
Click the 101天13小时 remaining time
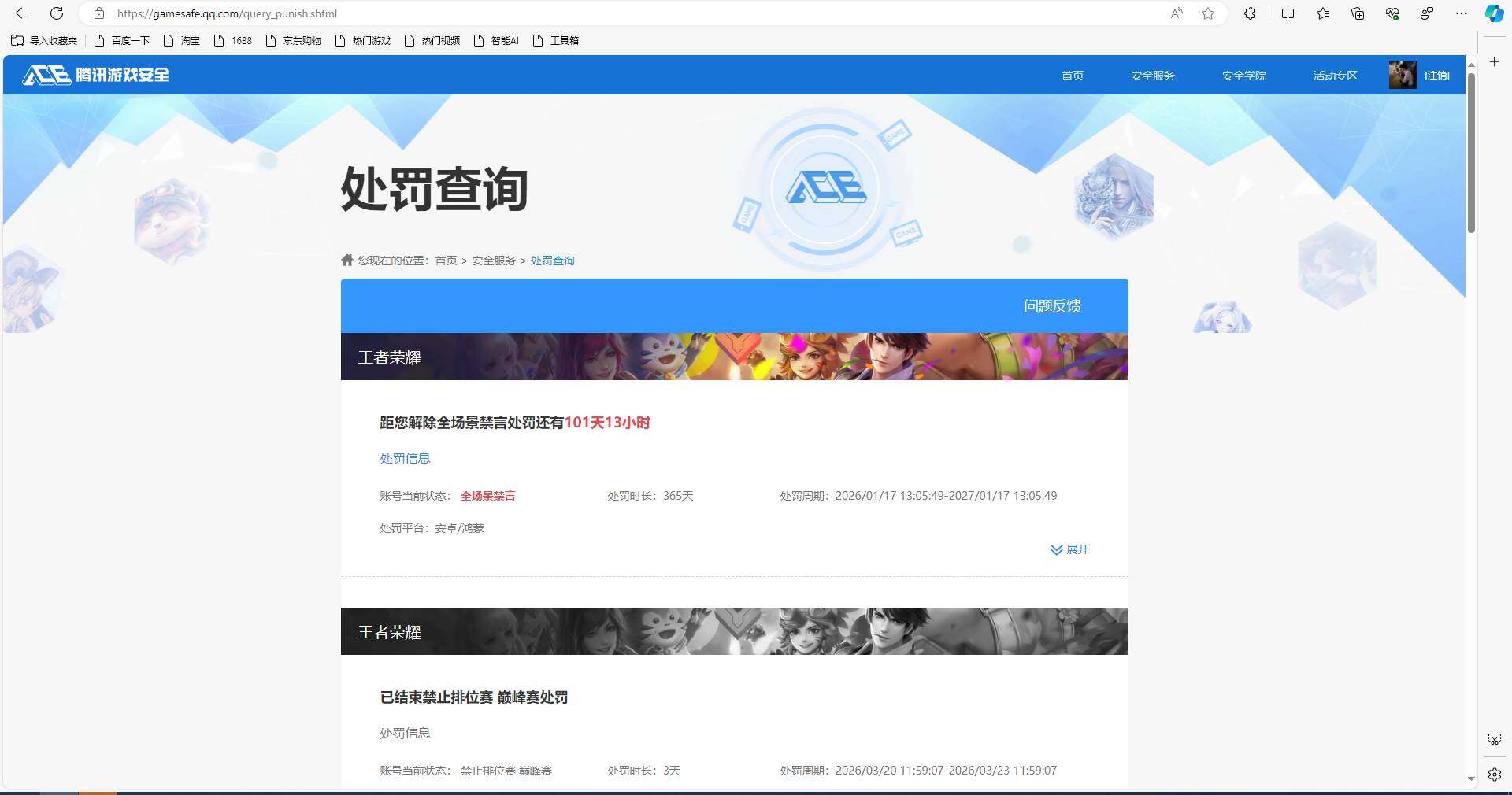click(x=607, y=423)
